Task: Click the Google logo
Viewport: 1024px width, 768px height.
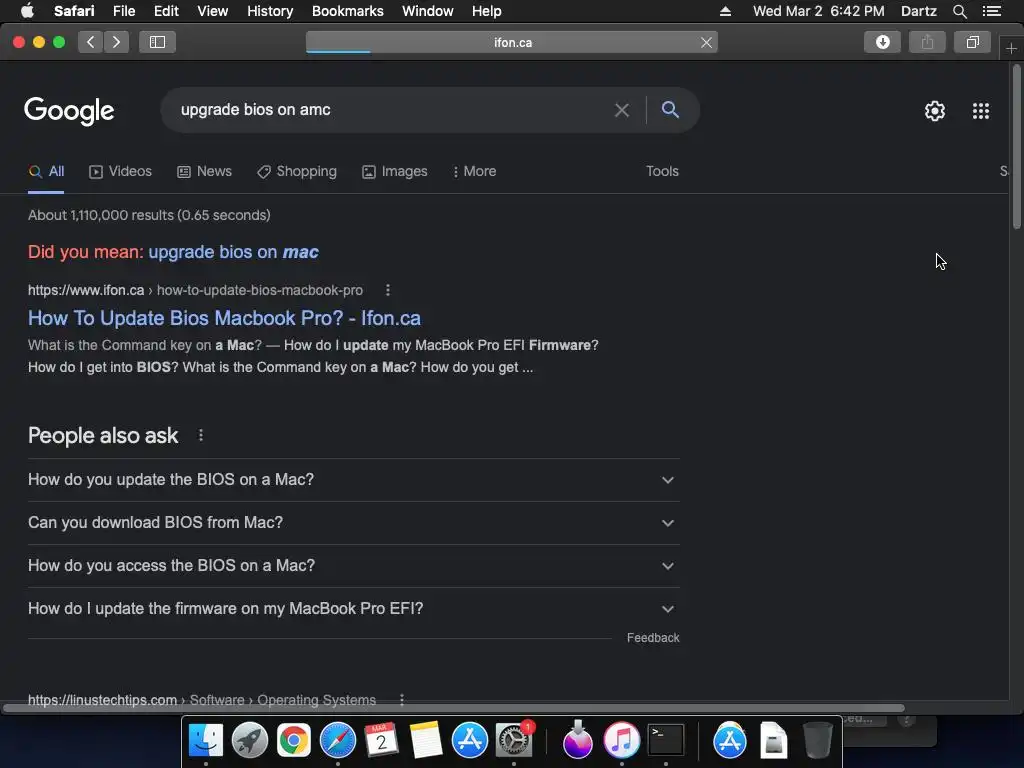Action: pyautogui.click(x=69, y=111)
